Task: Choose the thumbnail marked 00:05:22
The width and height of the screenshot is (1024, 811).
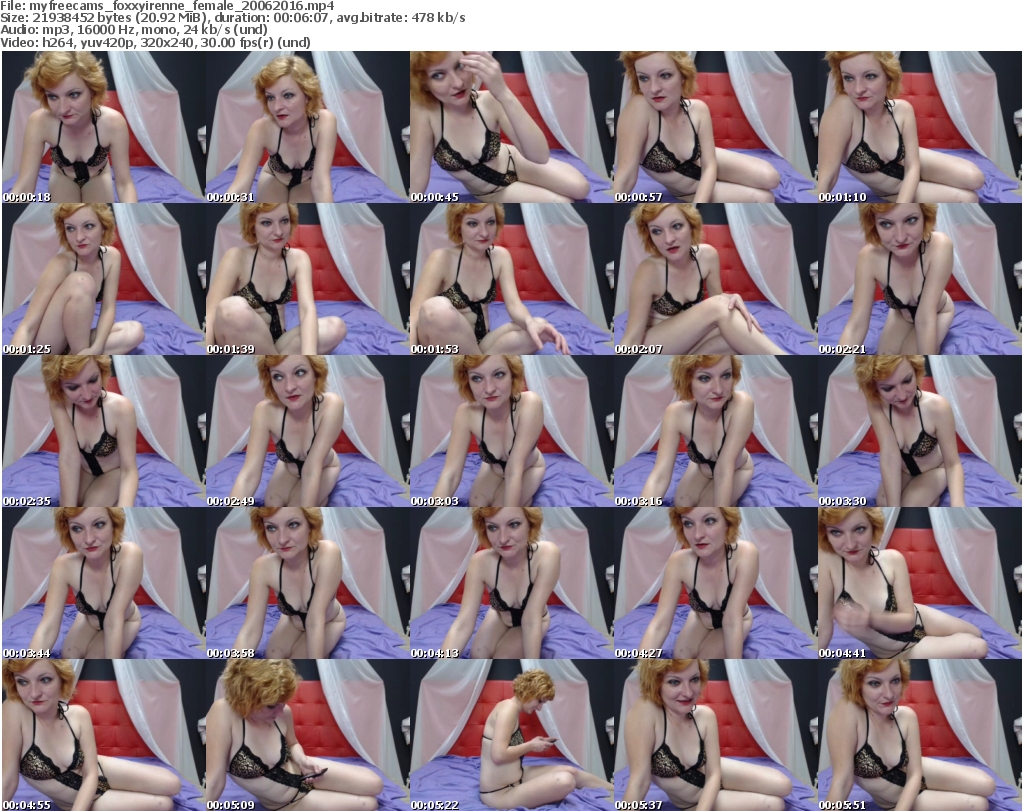Action: pyautogui.click(x=511, y=735)
